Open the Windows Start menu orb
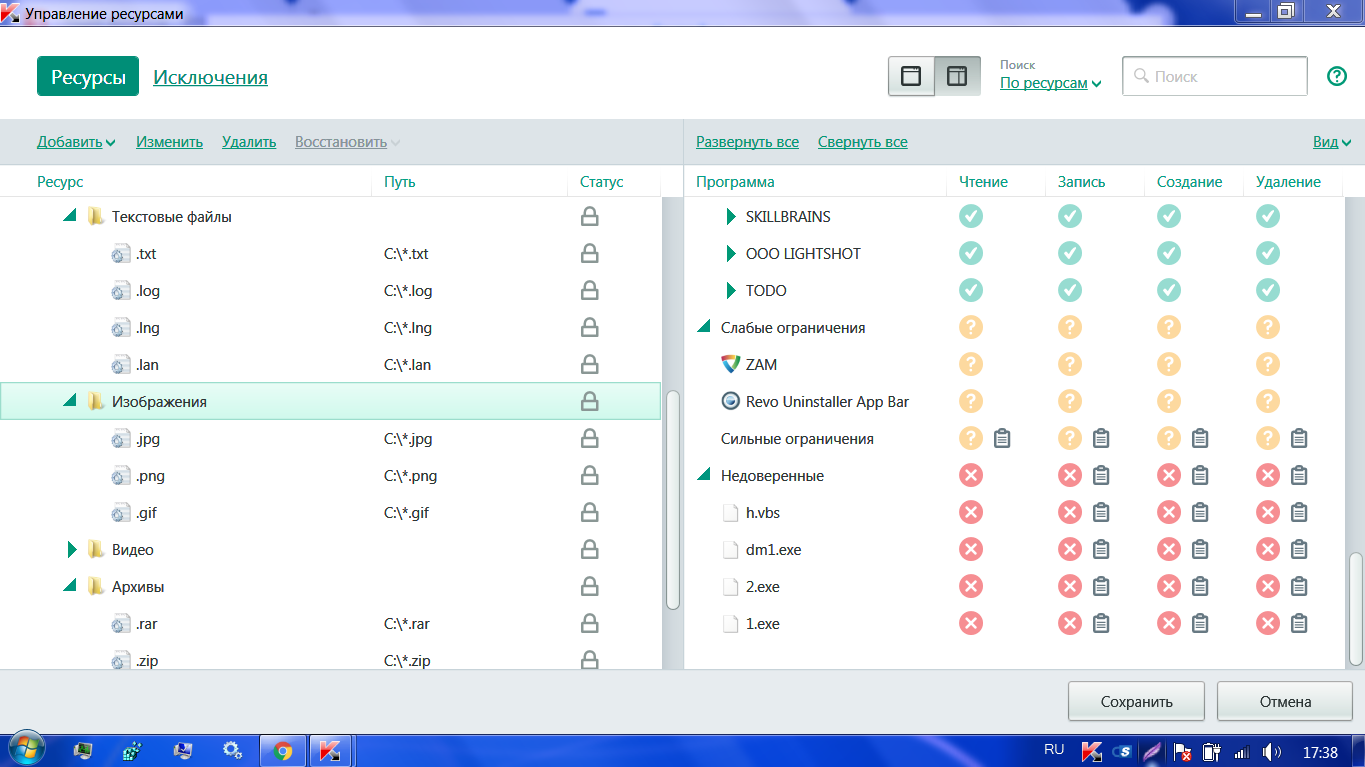This screenshot has width=1365, height=767. (x=26, y=750)
